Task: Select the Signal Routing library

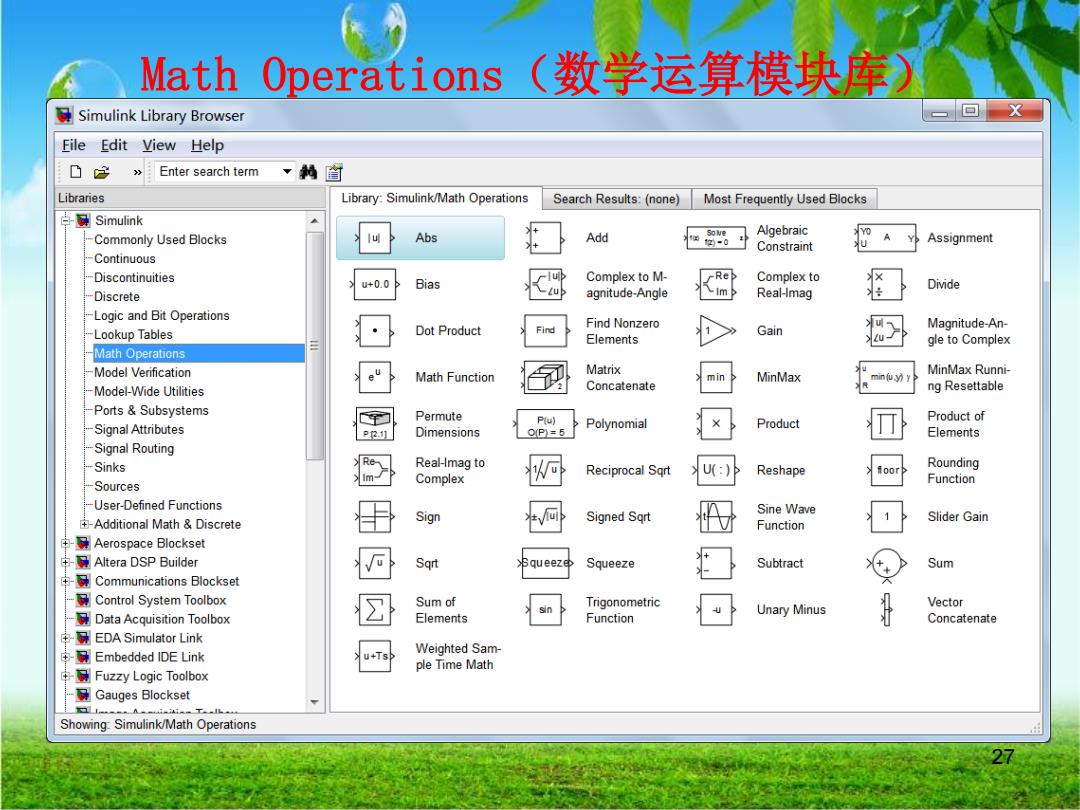Action: click(134, 448)
